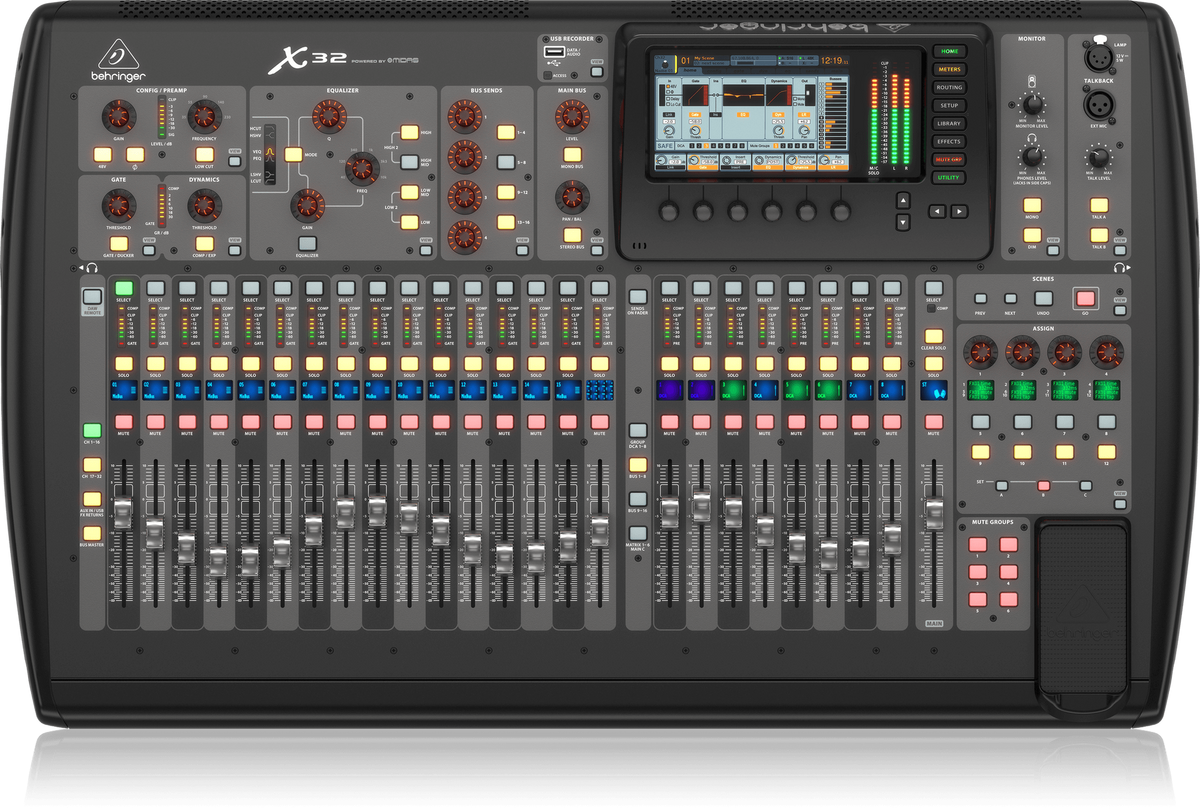Click the CLEAR SOLO button

933,336
